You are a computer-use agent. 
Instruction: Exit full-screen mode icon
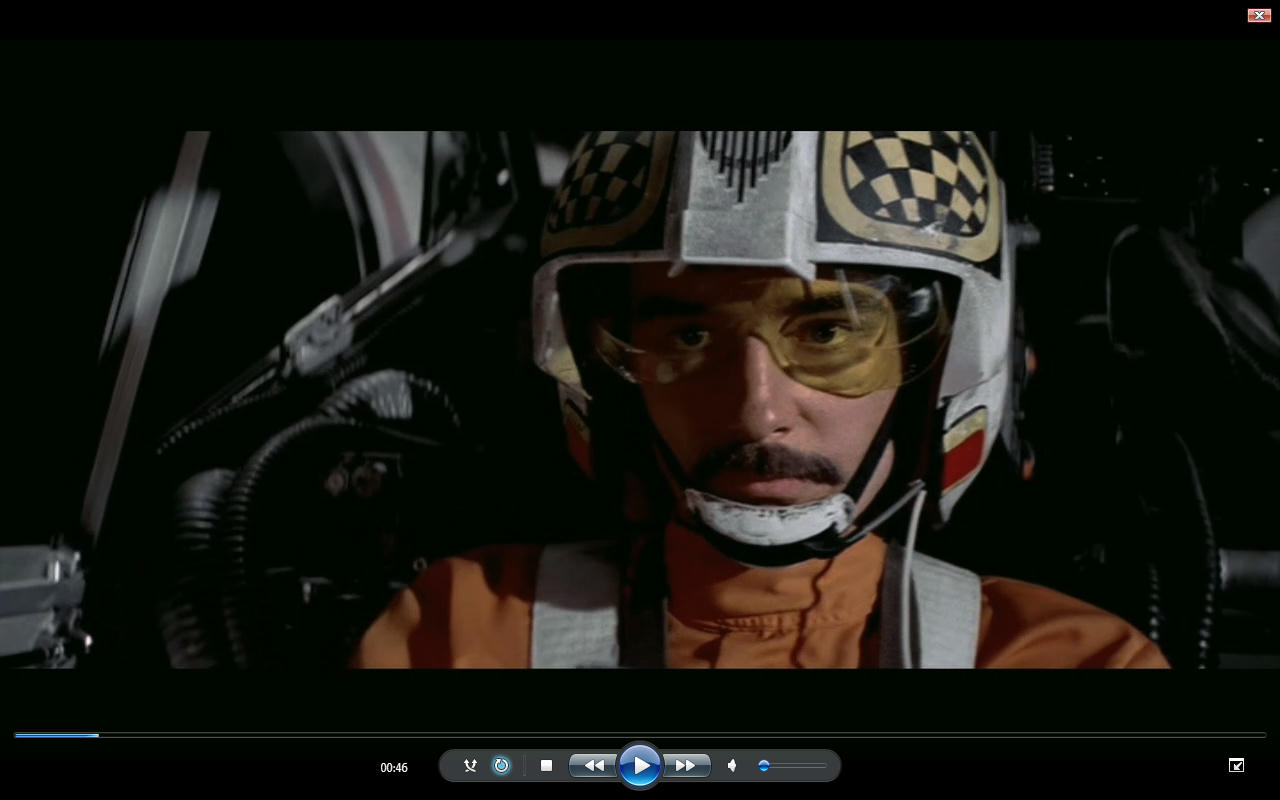[1237, 765]
